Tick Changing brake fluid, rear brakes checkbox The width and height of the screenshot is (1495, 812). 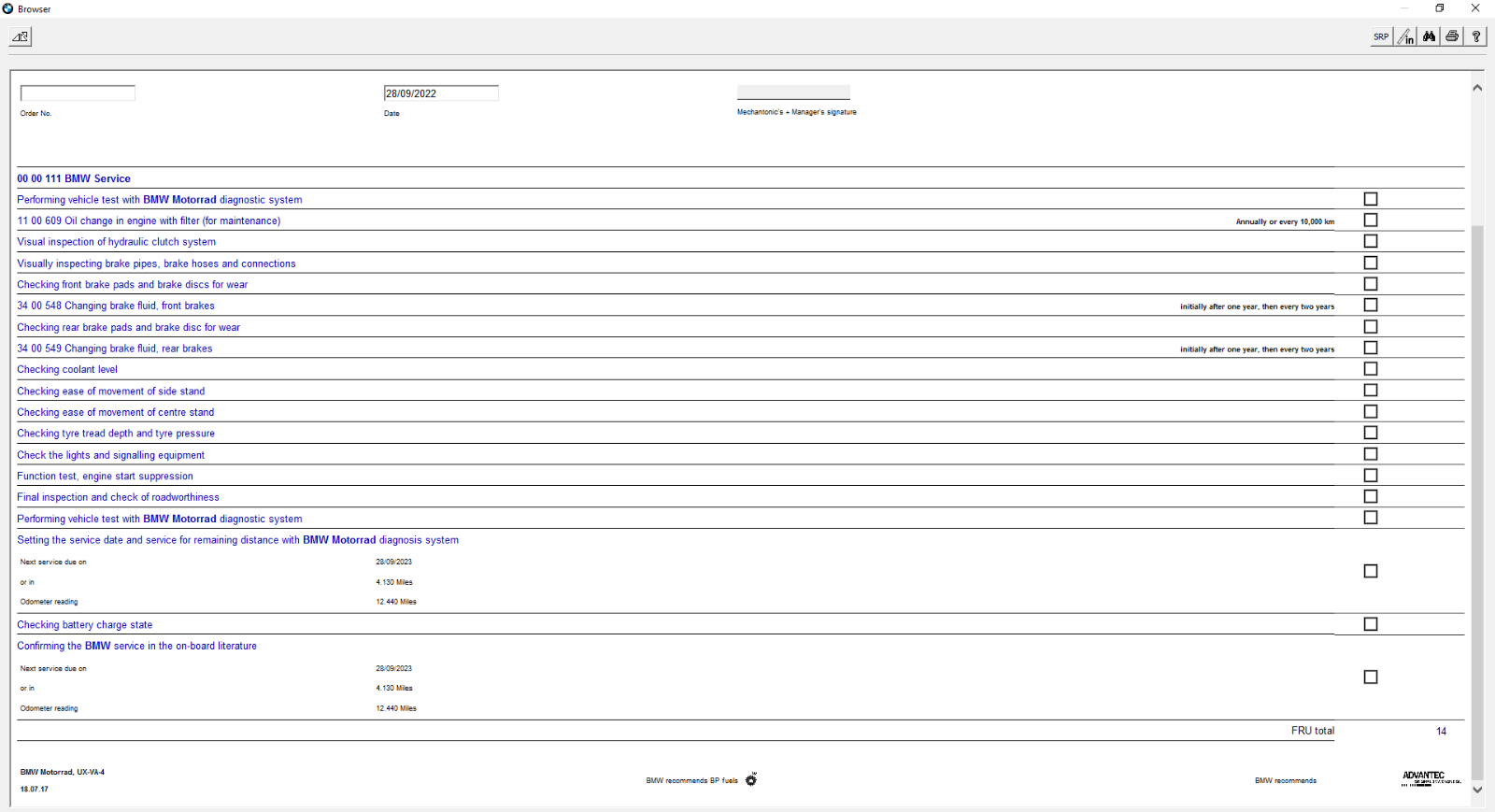pos(1371,348)
